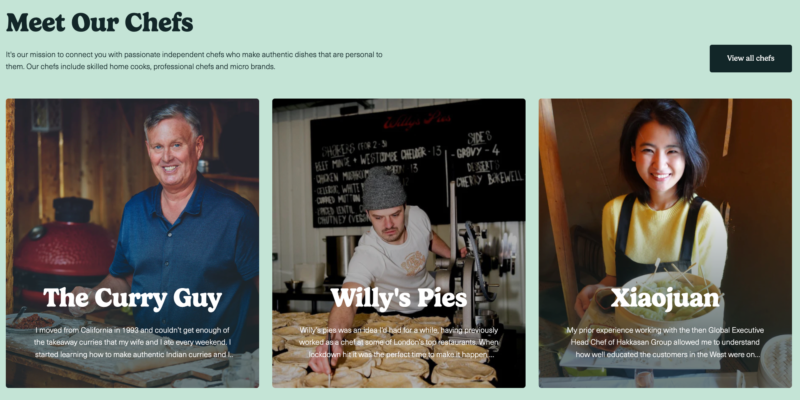800x400 pixels.
Task: Open the Willy's Pies chef title
Action: point(398,298)
